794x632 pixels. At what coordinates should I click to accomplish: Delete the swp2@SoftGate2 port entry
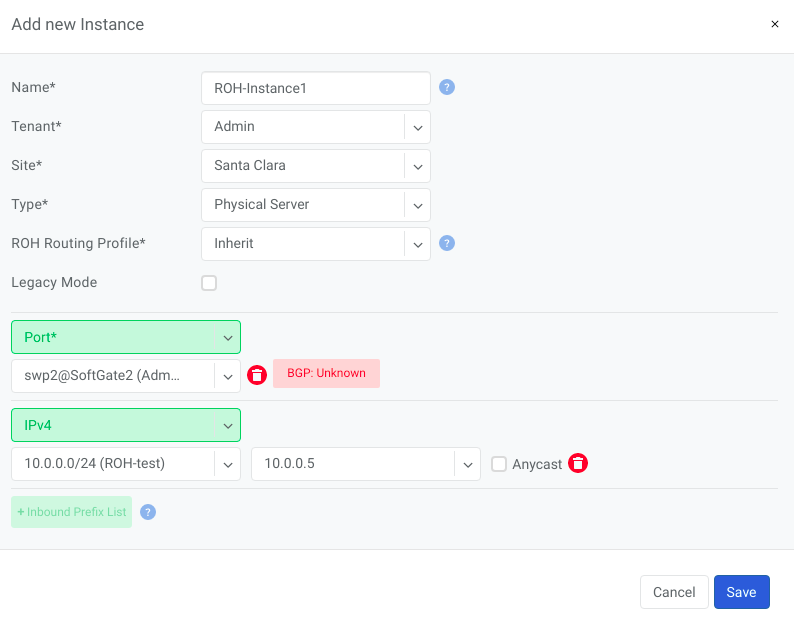tap(257, 375)
